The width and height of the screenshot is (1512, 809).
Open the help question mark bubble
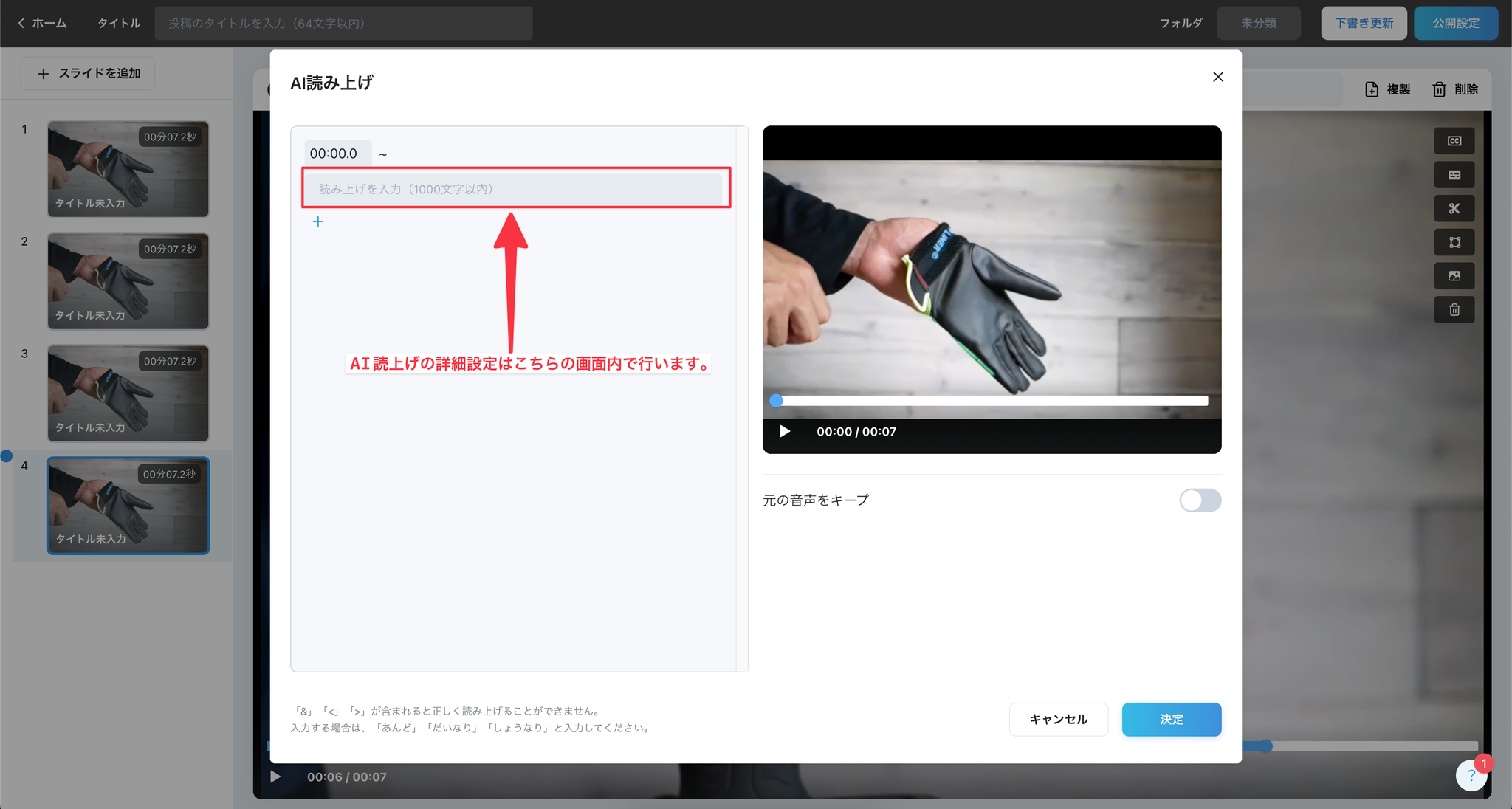(1471, 775)
